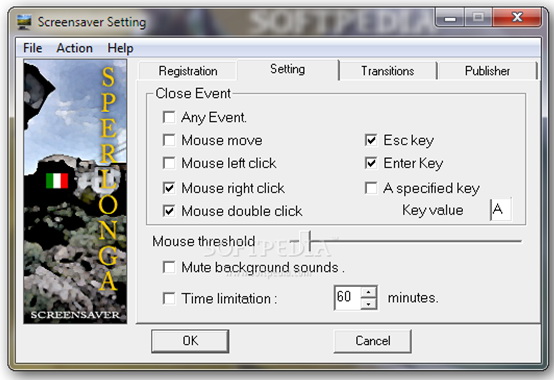Enable the Time limitation checkbox
Screen dimensions: 554x380
[169, 298]
